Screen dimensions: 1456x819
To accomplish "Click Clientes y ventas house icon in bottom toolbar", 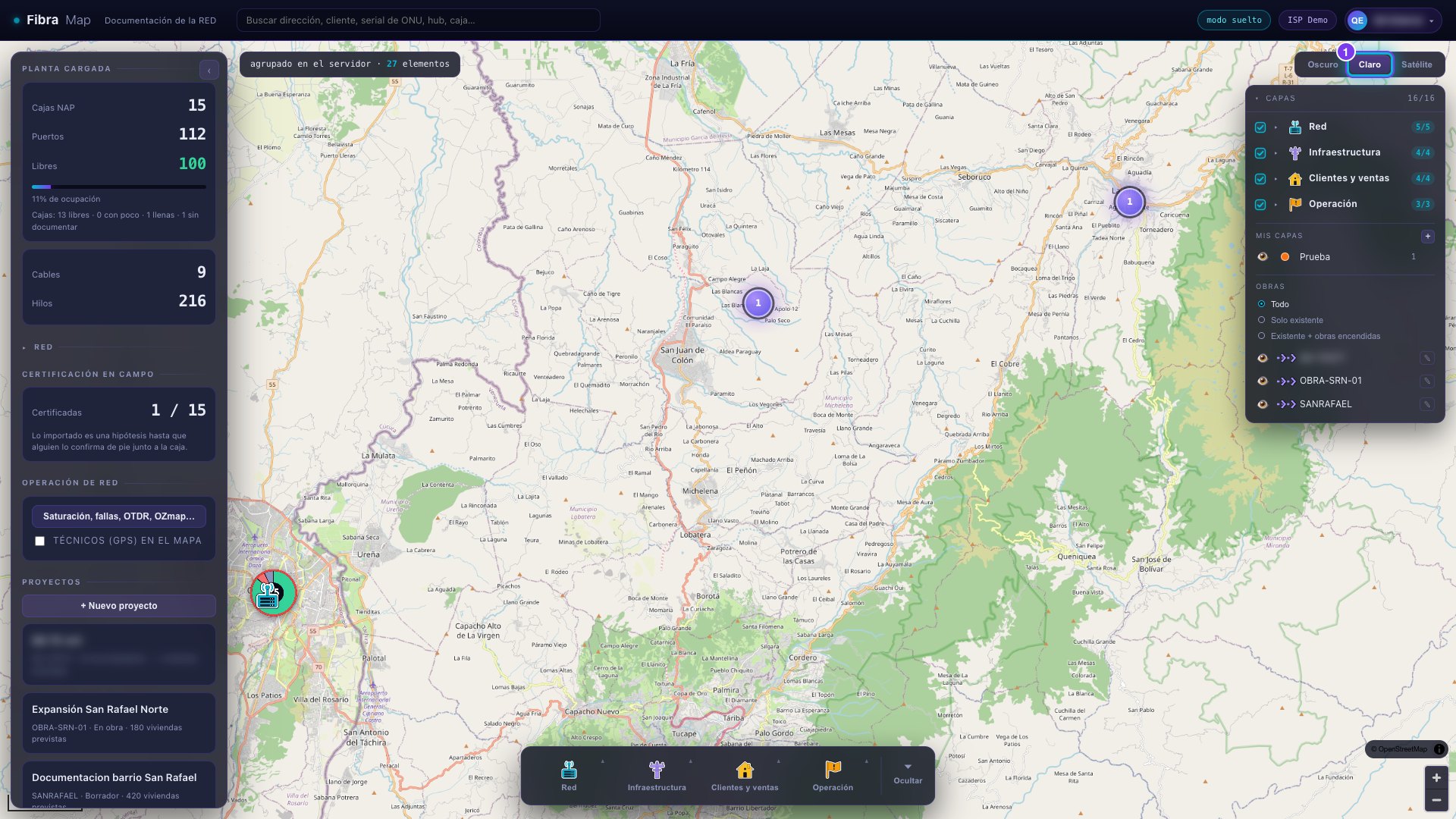I will [x=745, y=770].
